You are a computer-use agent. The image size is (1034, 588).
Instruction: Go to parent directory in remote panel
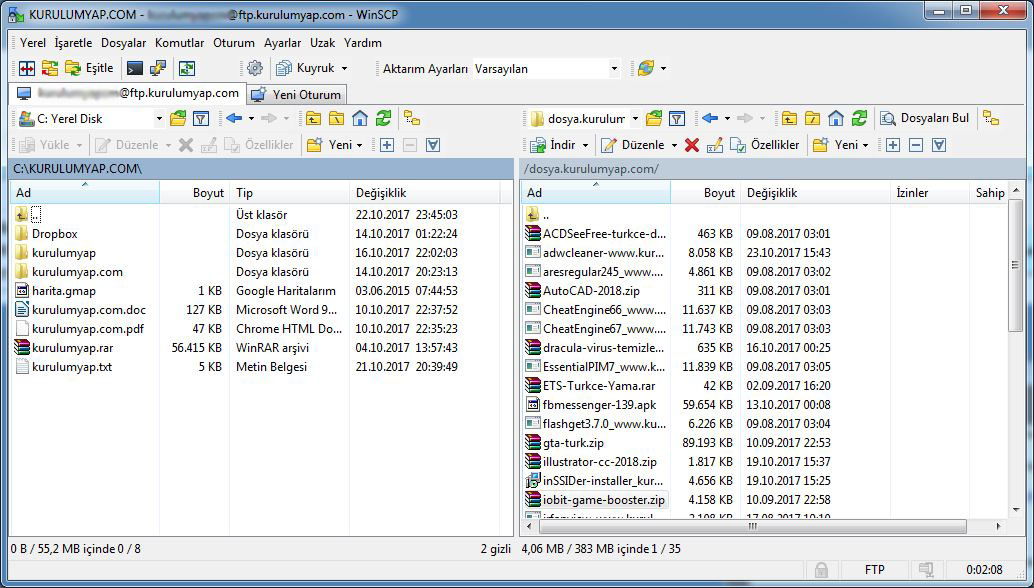click(789, 119)
